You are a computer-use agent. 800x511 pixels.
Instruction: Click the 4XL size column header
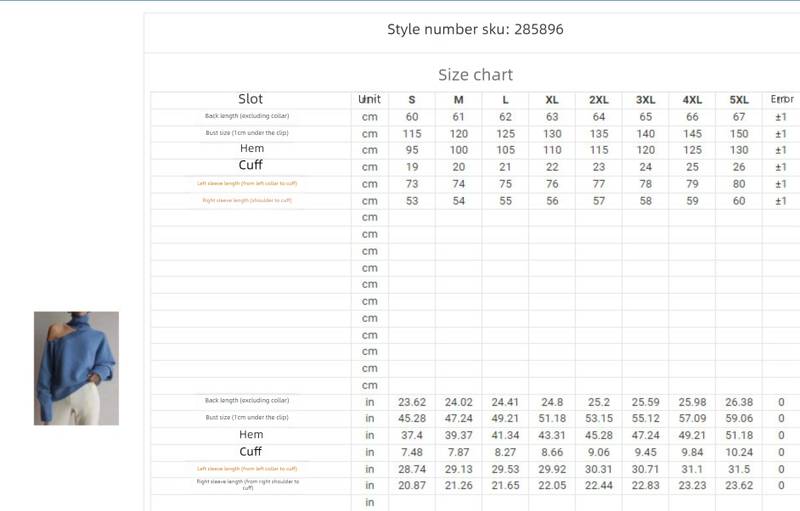[692, 100]
